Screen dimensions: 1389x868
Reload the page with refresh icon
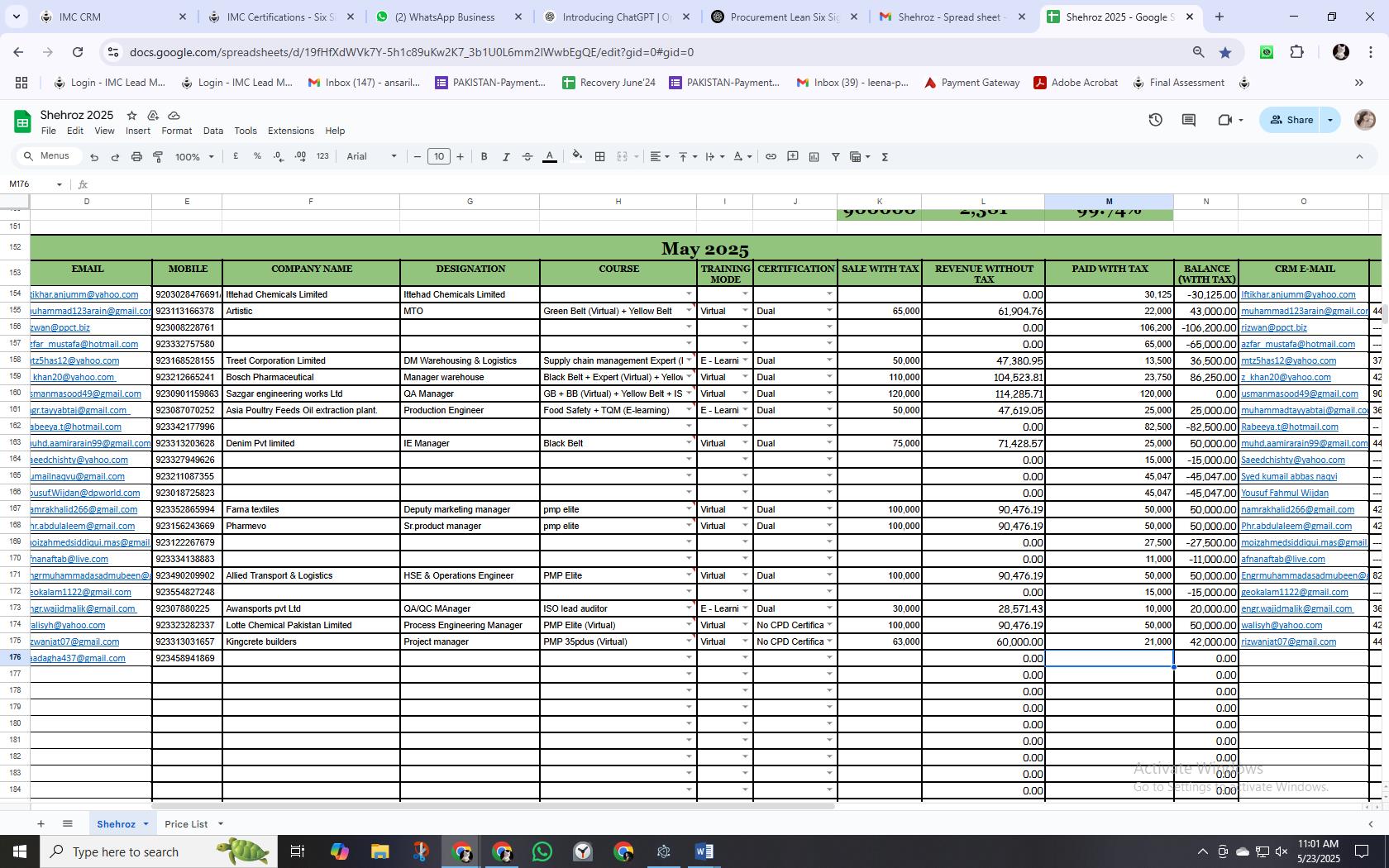pyautogui.click(x=78, y=52)
